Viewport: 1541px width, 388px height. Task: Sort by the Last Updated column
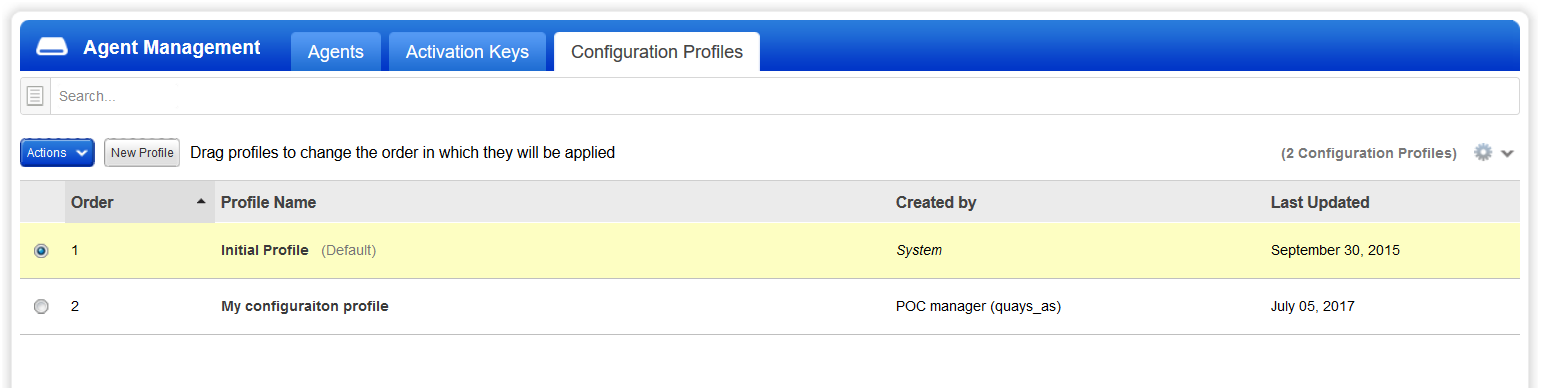[1320, 202]
